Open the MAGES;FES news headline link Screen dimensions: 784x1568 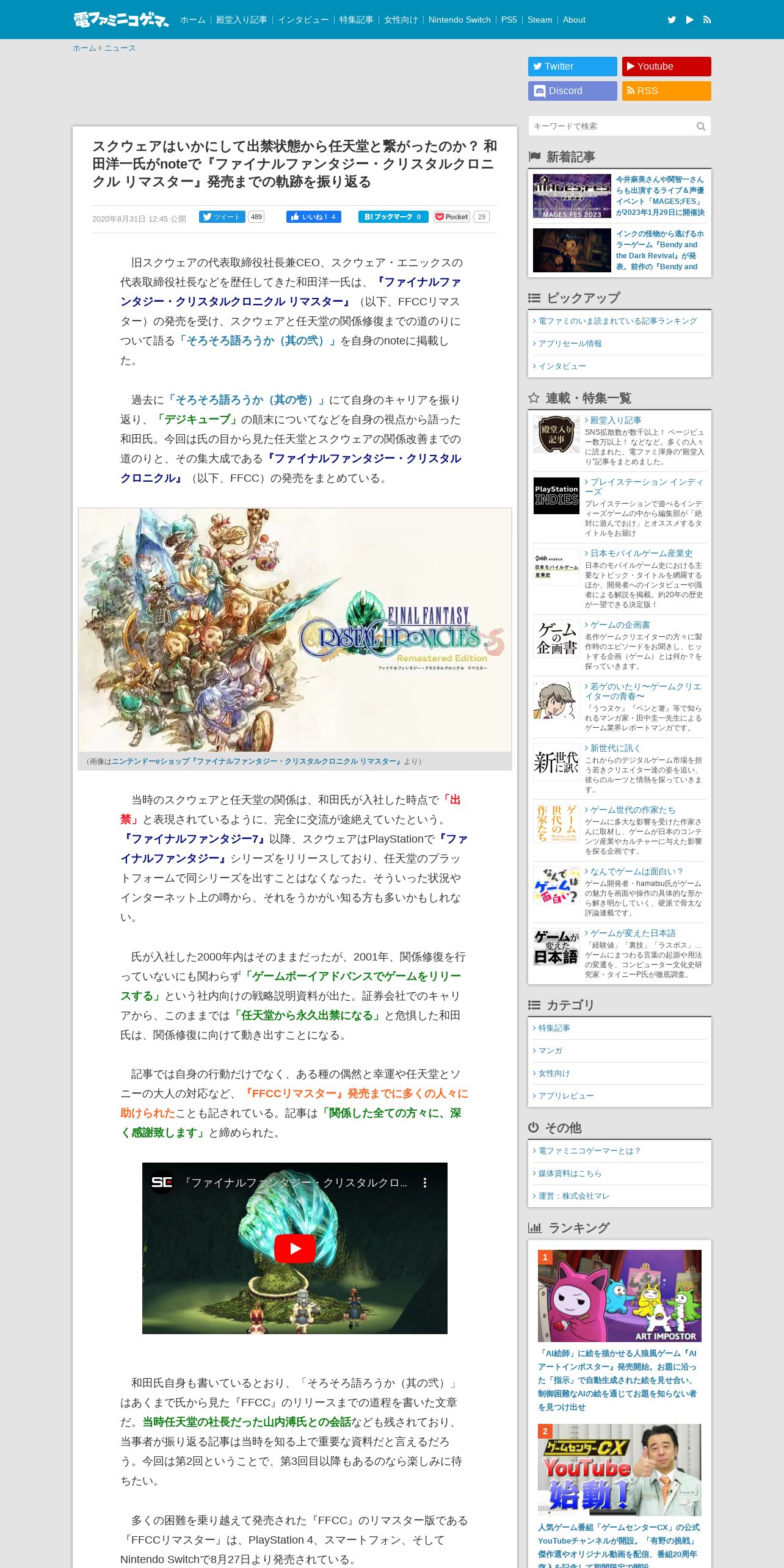click(x=660, y=196)
